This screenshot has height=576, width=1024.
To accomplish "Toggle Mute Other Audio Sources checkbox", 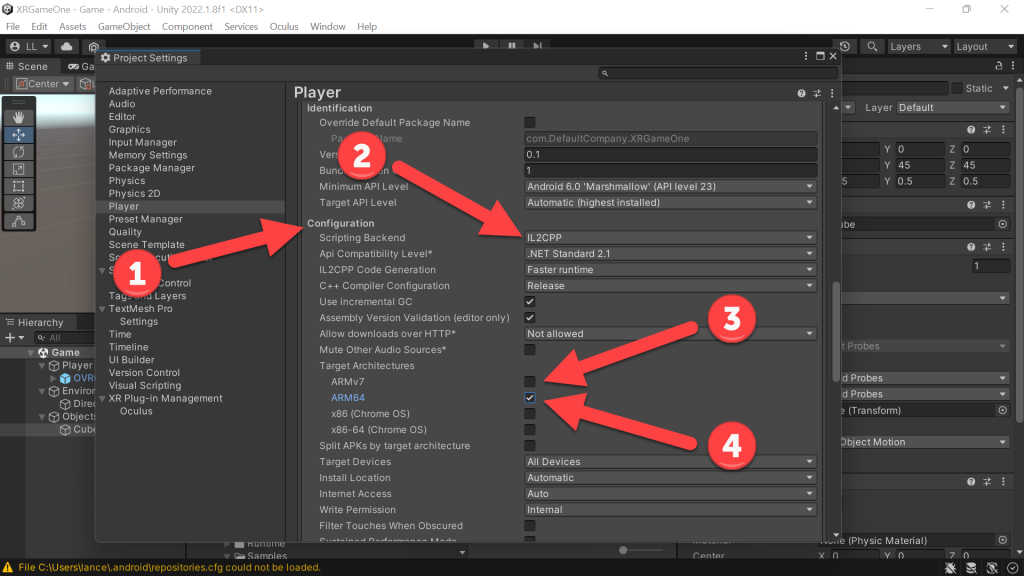I will (x=530, y=350).
